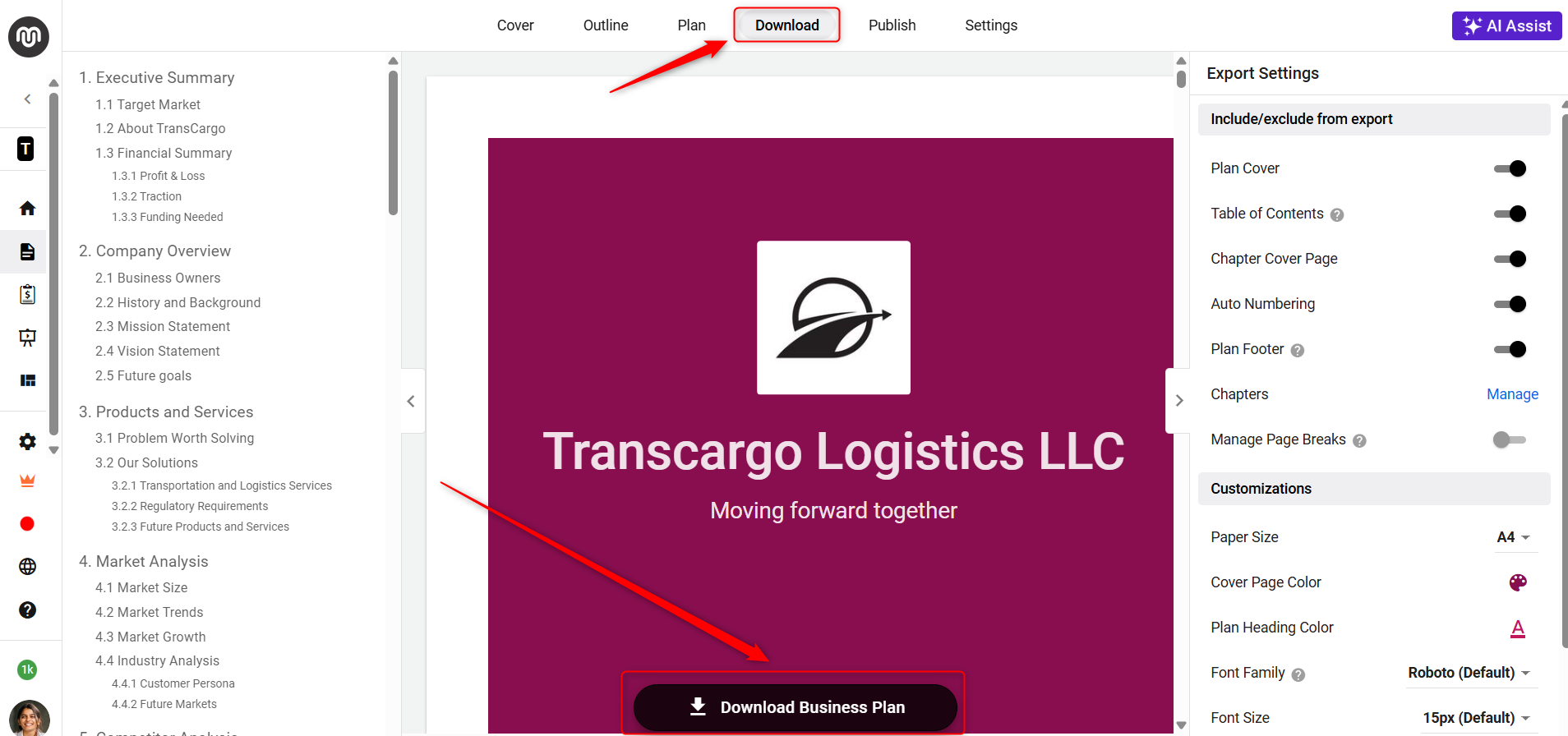
Task: Click the Download Business Plan button
Action: [x=795, y=707]
